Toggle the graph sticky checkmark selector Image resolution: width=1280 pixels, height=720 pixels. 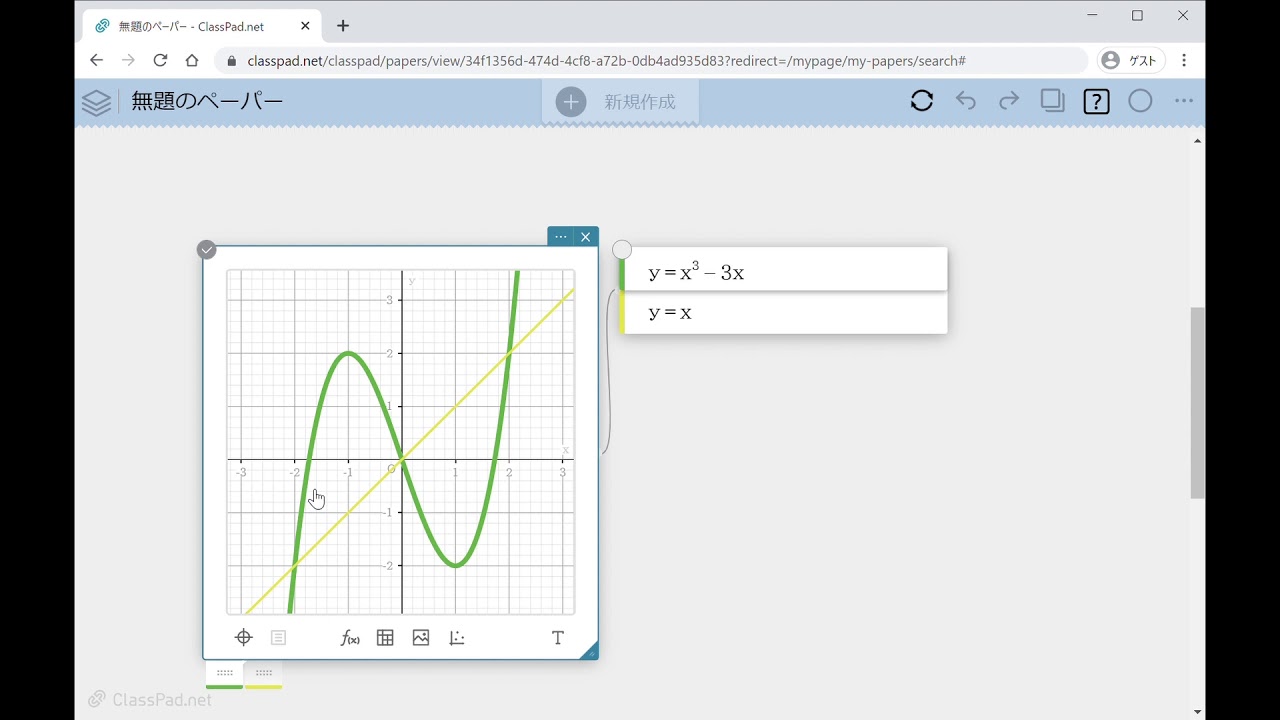click(x=207, y=250)
